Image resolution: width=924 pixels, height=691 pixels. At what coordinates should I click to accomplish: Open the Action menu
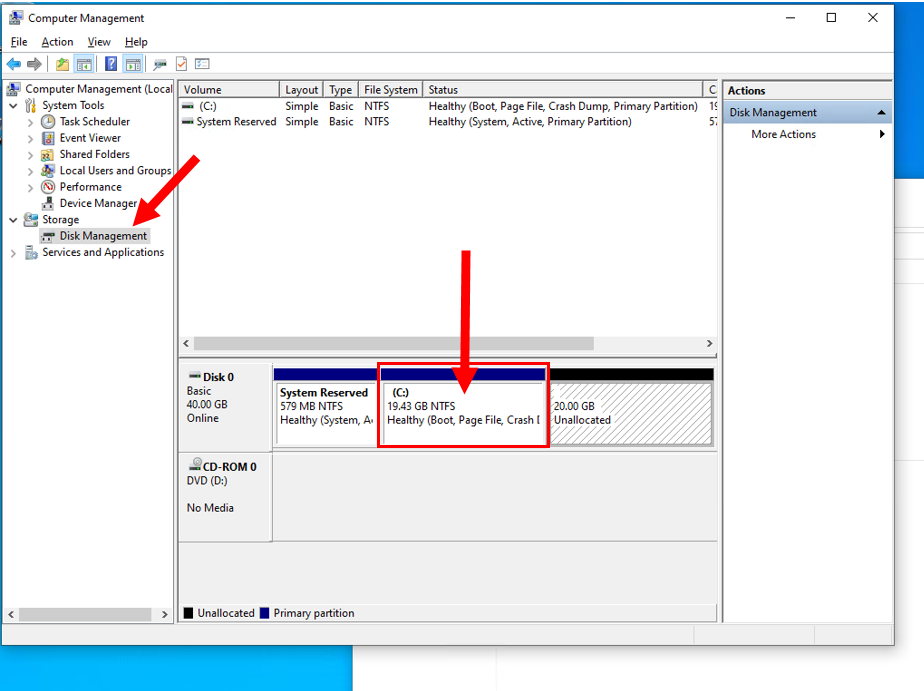pyautogui.click(x=57, y=42)
